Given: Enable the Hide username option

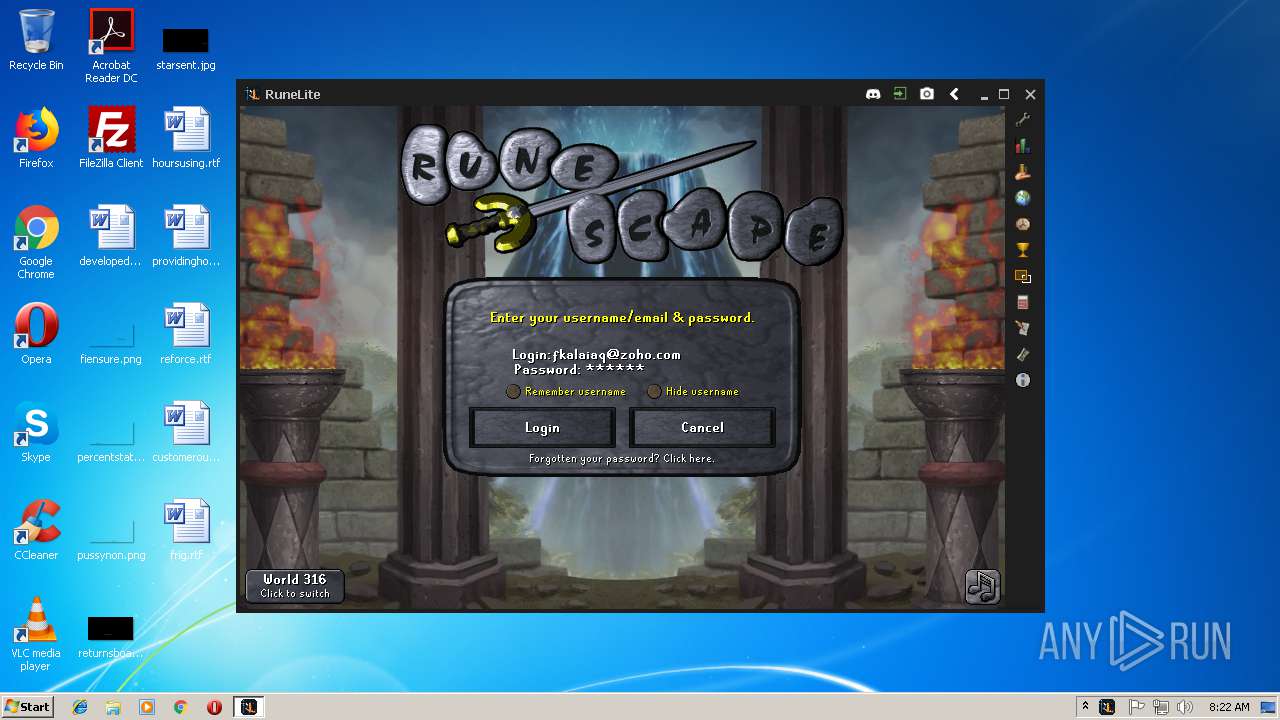Looking at the screenshot, I should tap(654, 391).
